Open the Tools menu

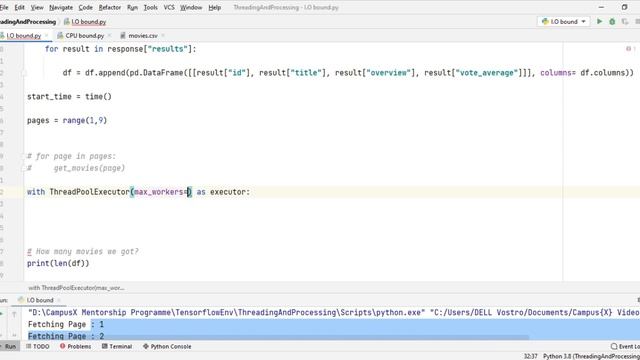pos(150,7)
